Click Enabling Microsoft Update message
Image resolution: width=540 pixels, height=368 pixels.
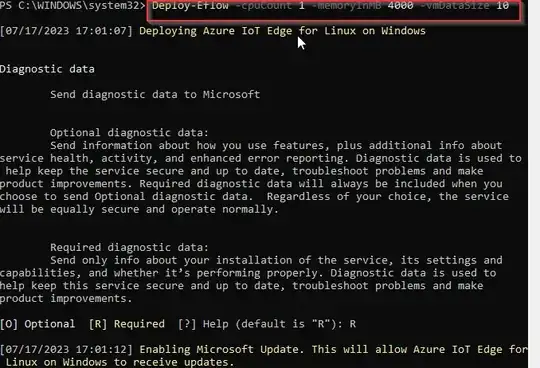click(264, 356)
